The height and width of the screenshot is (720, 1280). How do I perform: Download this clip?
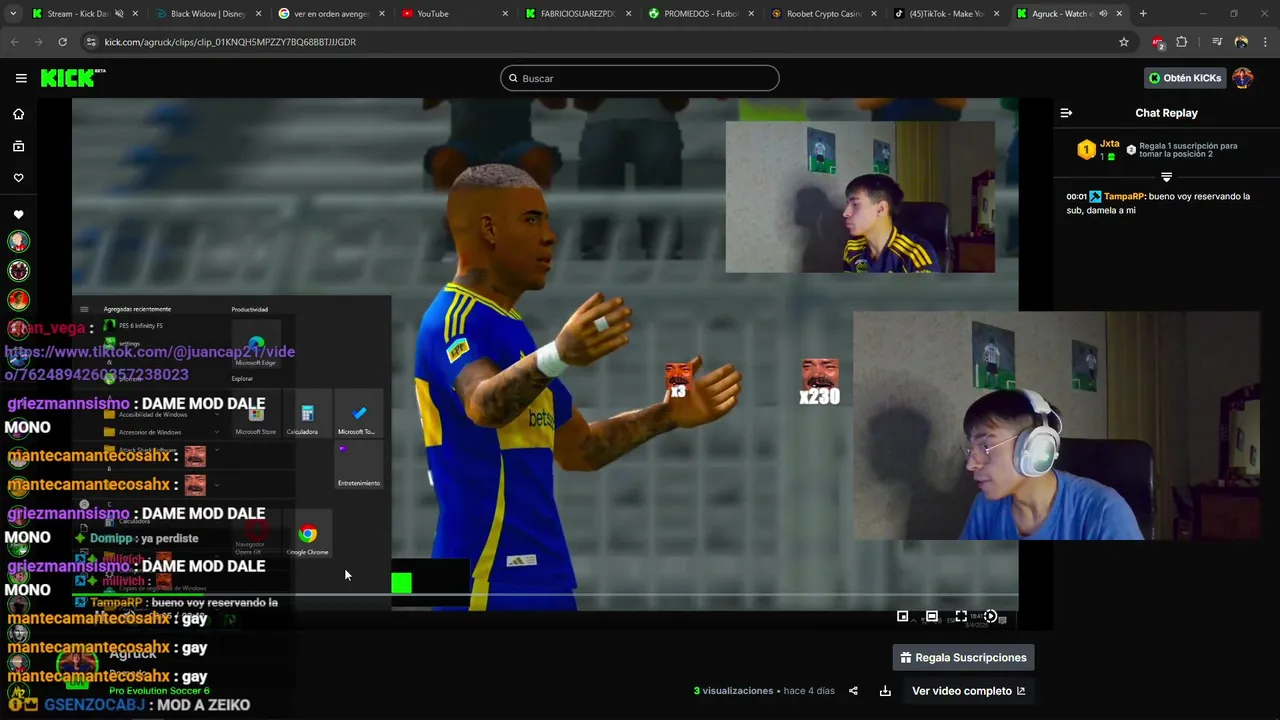coord(885,691)
